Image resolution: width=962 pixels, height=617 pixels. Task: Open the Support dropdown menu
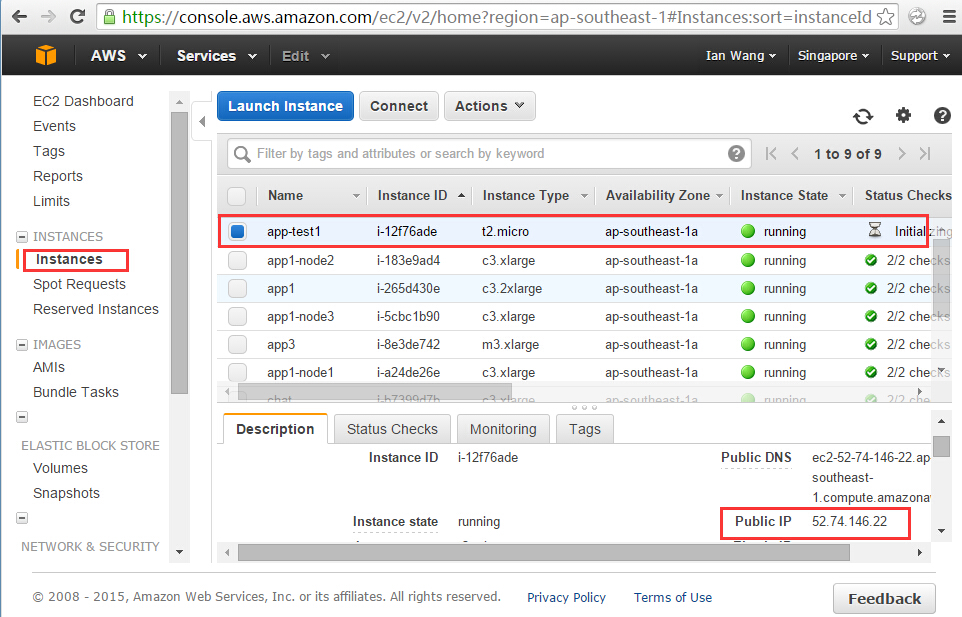click(920, 56)
